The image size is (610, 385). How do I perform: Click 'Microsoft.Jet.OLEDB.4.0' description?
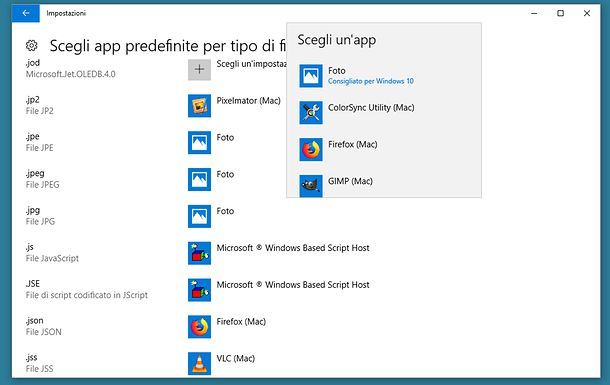tap(70, 74)
